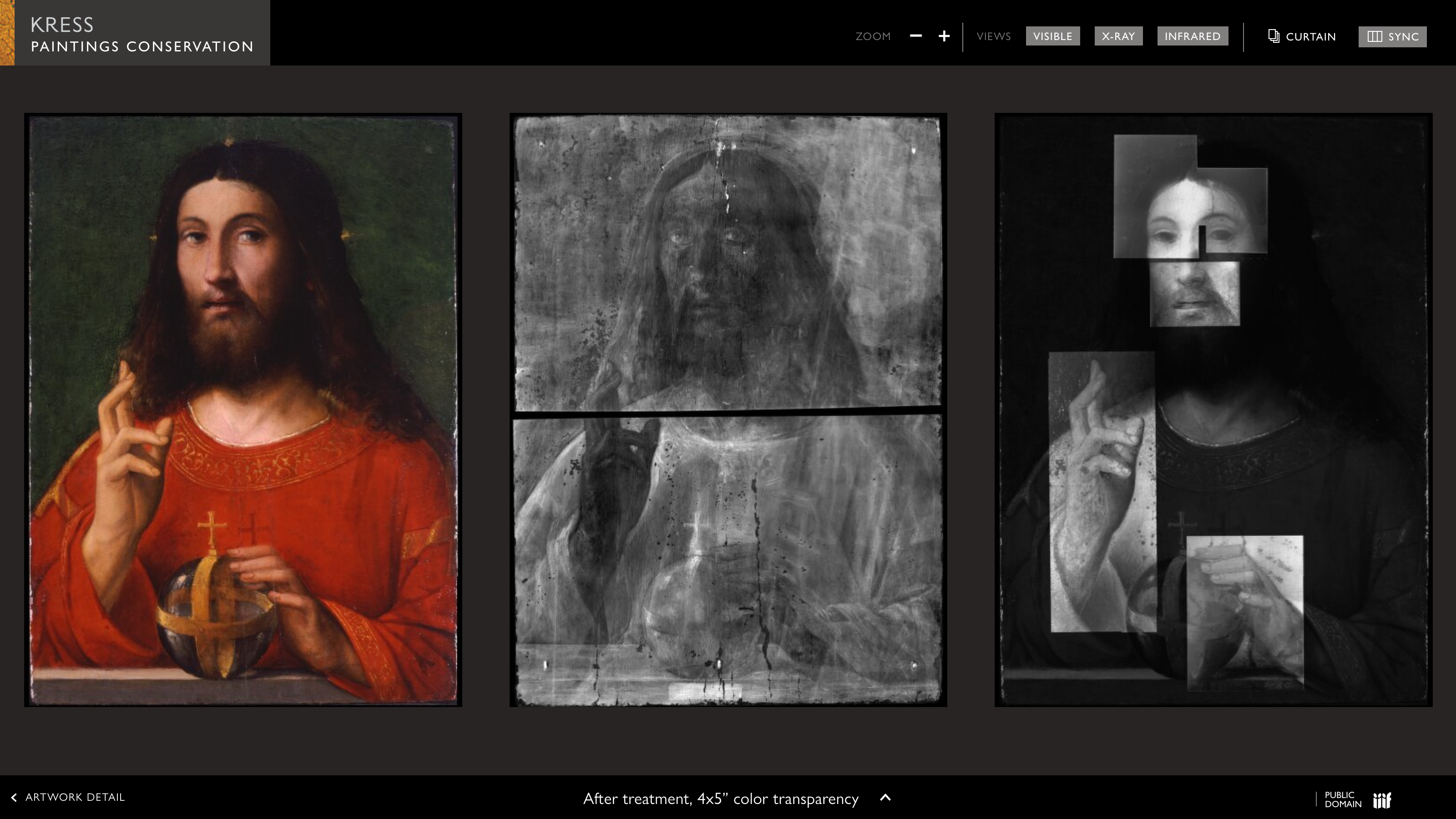Enable Sync mode for the viewers
The image size is (1456, 819).
pos(1403,37)
